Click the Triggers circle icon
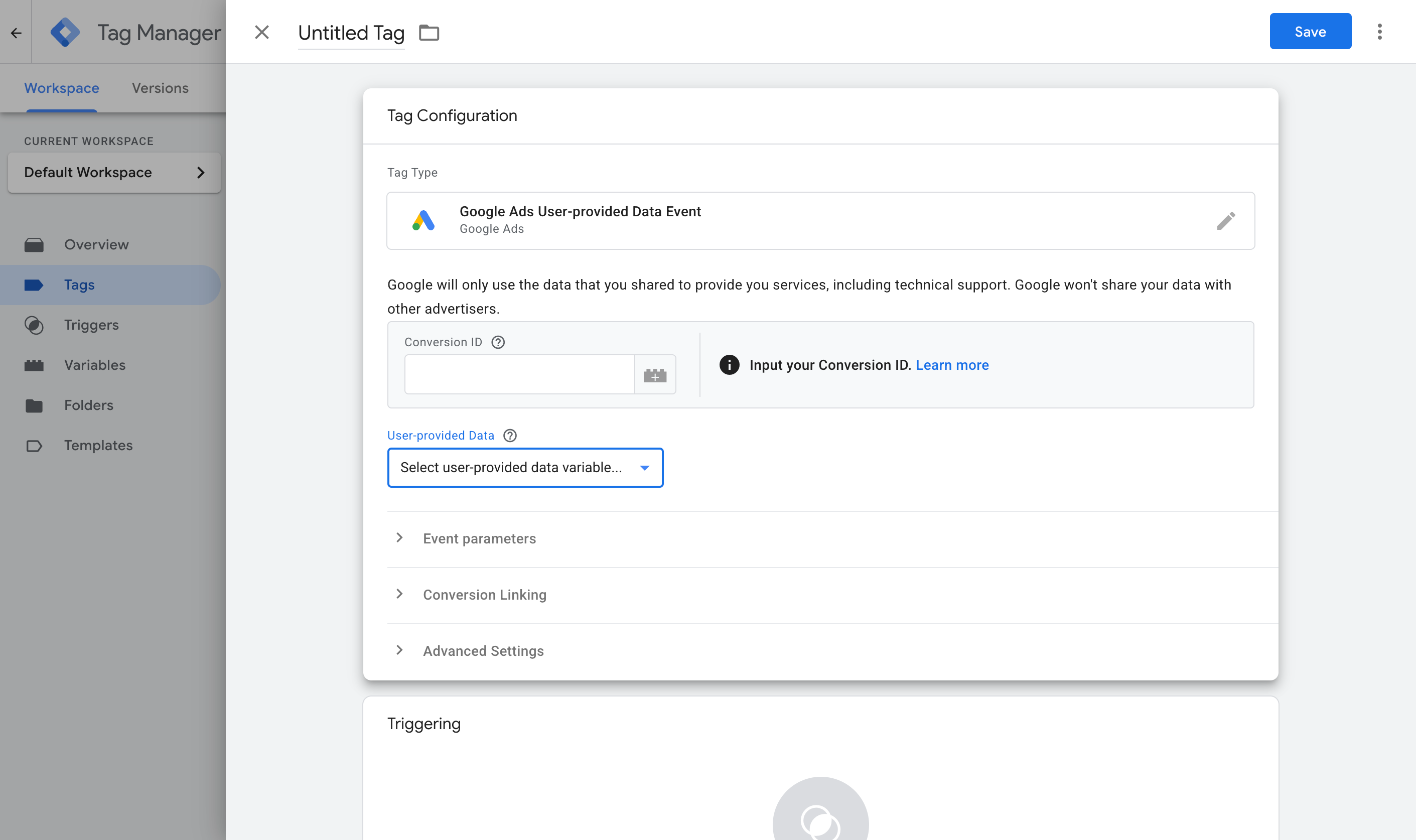 pos(34,325)
